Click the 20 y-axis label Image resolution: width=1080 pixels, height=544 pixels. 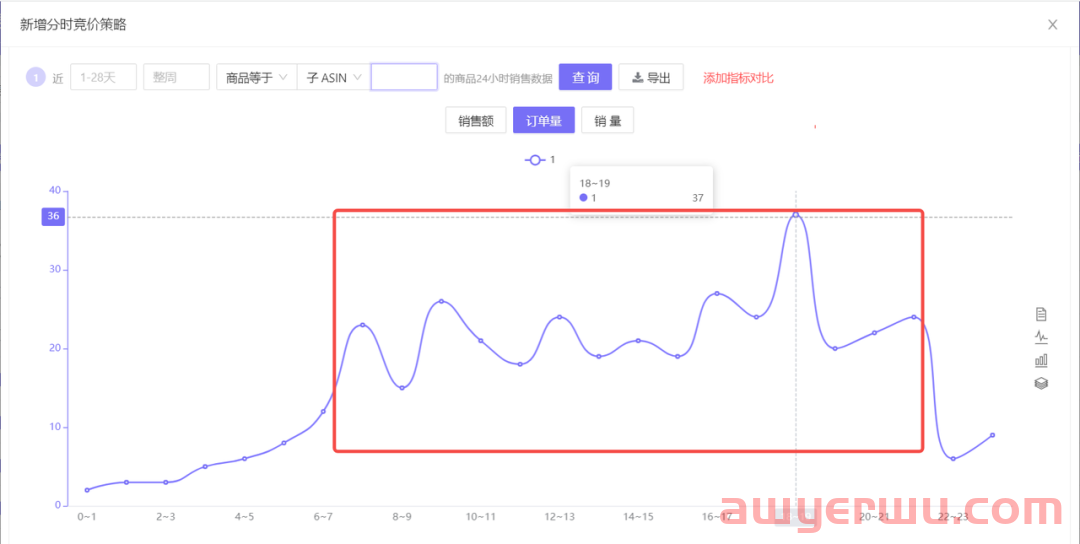pos(54,348)
